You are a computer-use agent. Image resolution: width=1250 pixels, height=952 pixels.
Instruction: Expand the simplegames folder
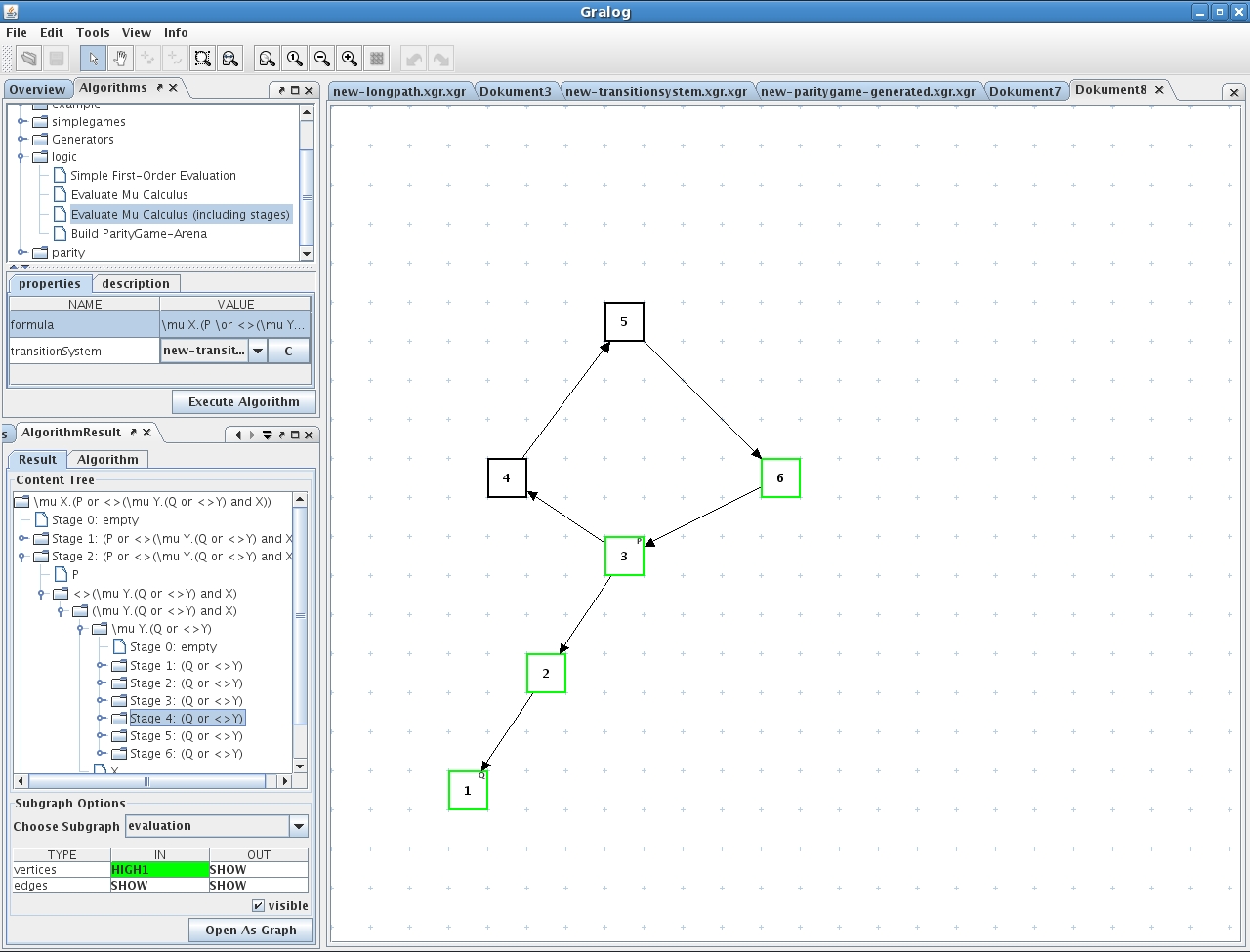tap(21, 122)
